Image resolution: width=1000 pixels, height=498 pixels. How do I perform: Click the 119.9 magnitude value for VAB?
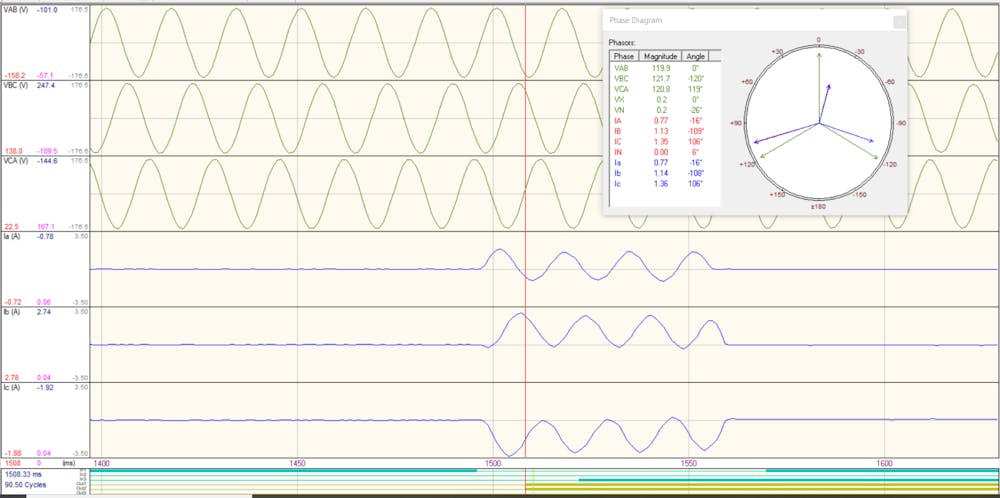click(x=661, y=68)
